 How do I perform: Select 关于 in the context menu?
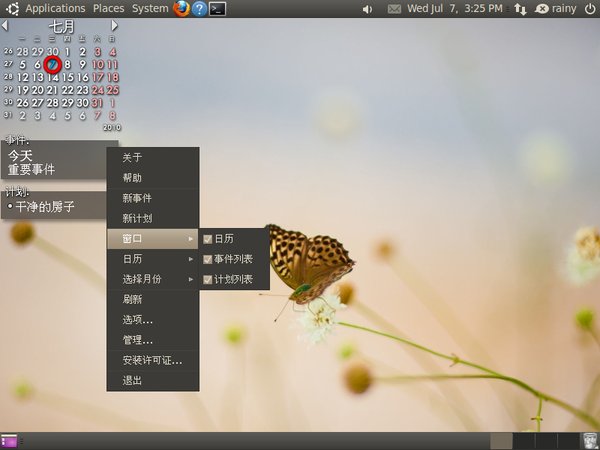coord(153,158)
